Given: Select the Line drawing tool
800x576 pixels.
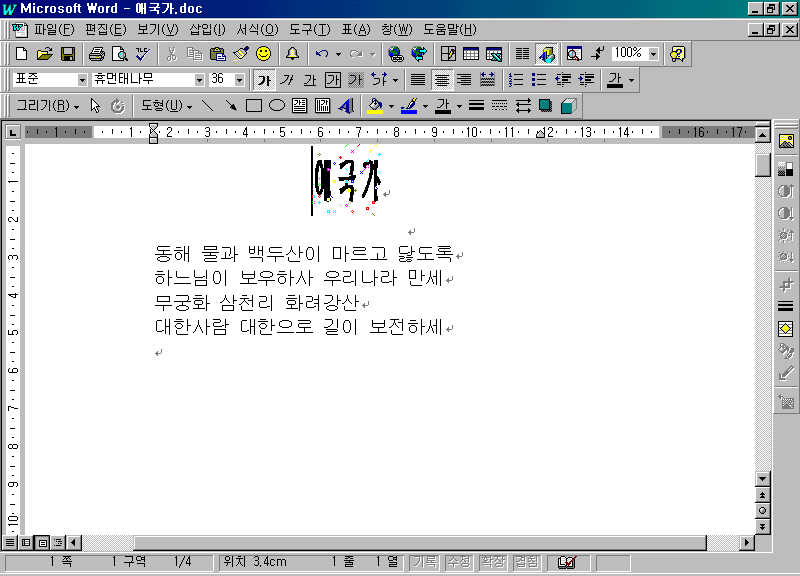Looking at the screenshot, I should [x=208, y=106].
